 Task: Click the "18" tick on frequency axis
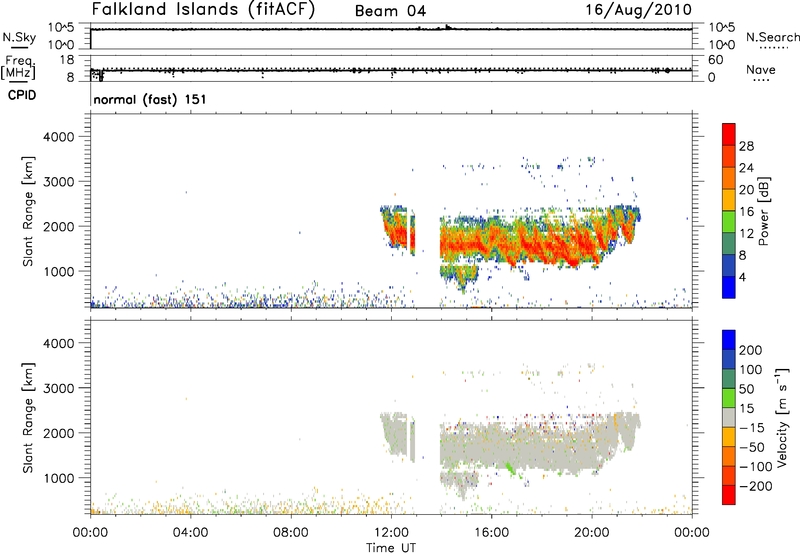(67, 60)
